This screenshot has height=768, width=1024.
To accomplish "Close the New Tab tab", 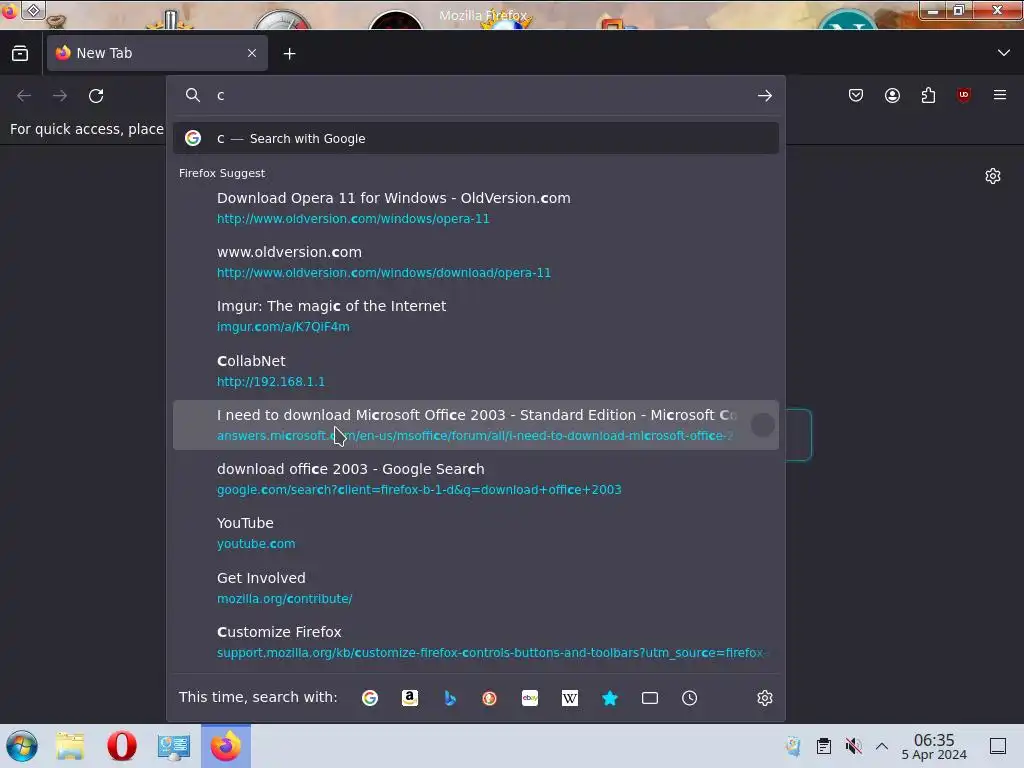I will point(252,53).
